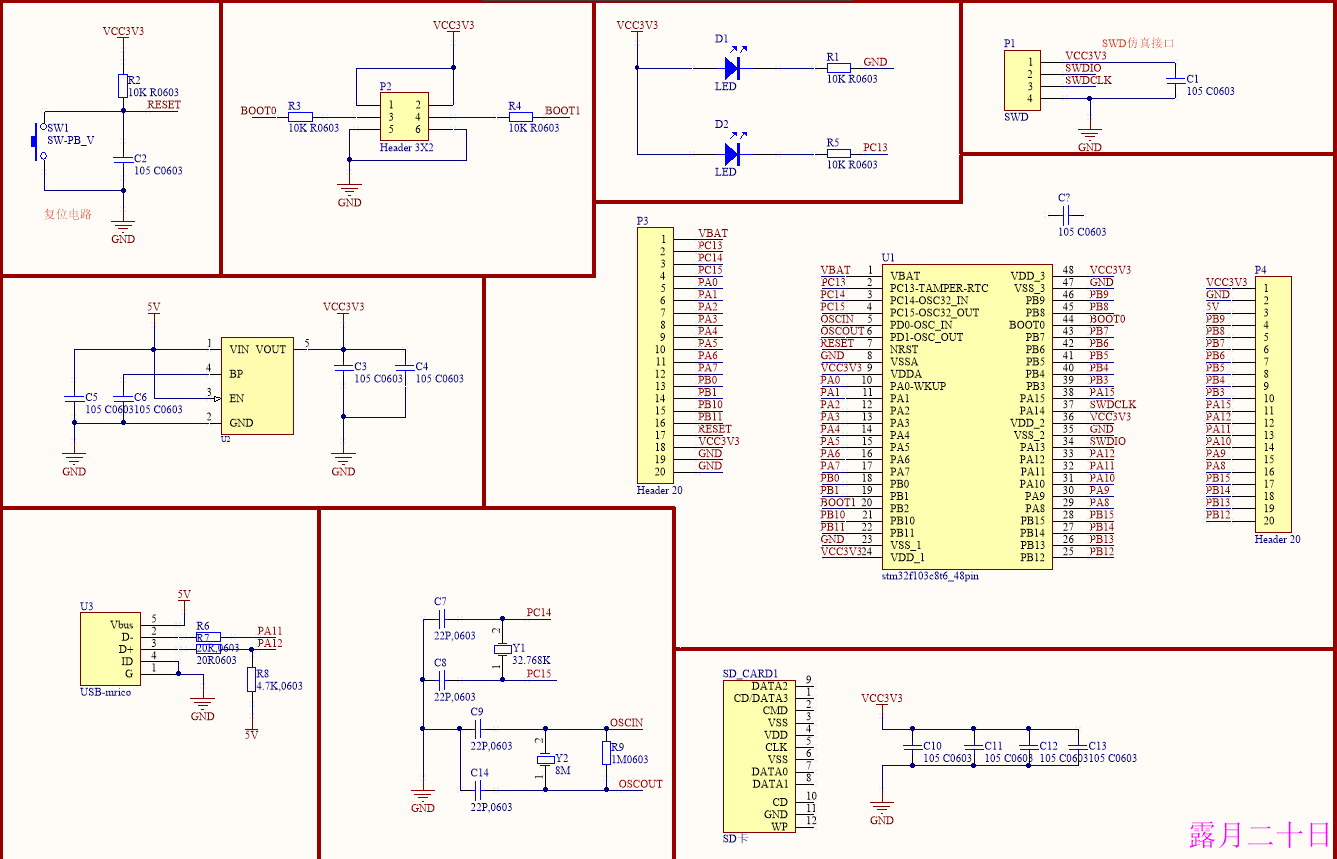Screen dimensions: 1337x859
Task: Select resistor R2 in the reset circuit
Action: tap(123, 84)
